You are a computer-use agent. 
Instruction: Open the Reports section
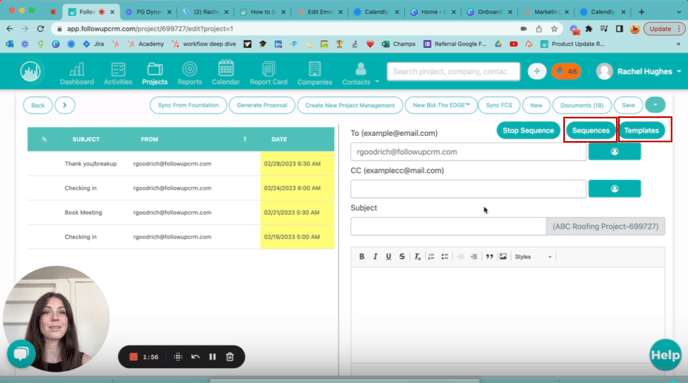190,73
